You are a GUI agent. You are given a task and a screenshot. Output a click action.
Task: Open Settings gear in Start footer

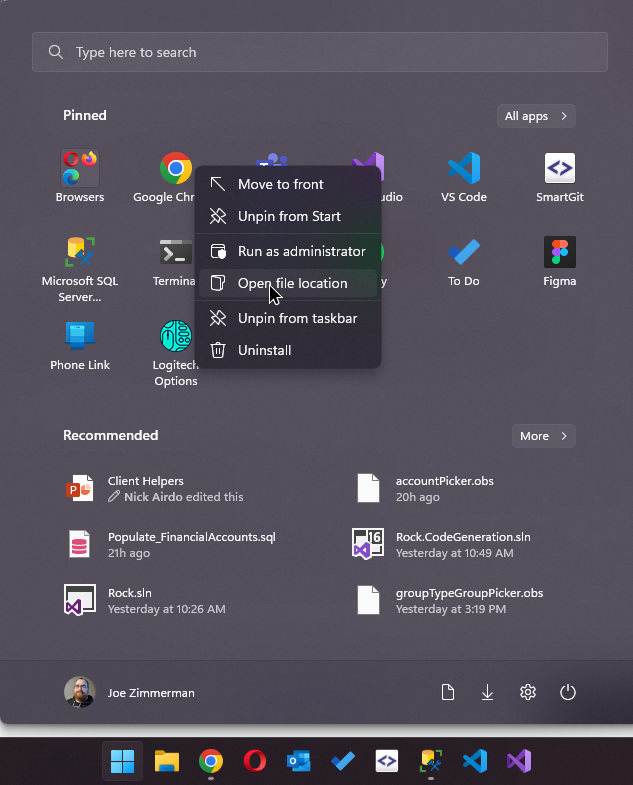point(528,692)
